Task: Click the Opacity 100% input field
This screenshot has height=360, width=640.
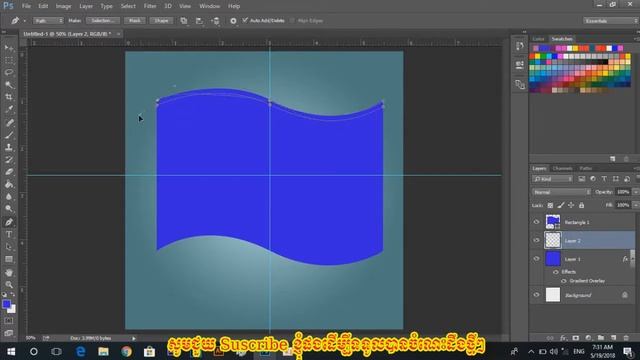Action: [623, 192]
